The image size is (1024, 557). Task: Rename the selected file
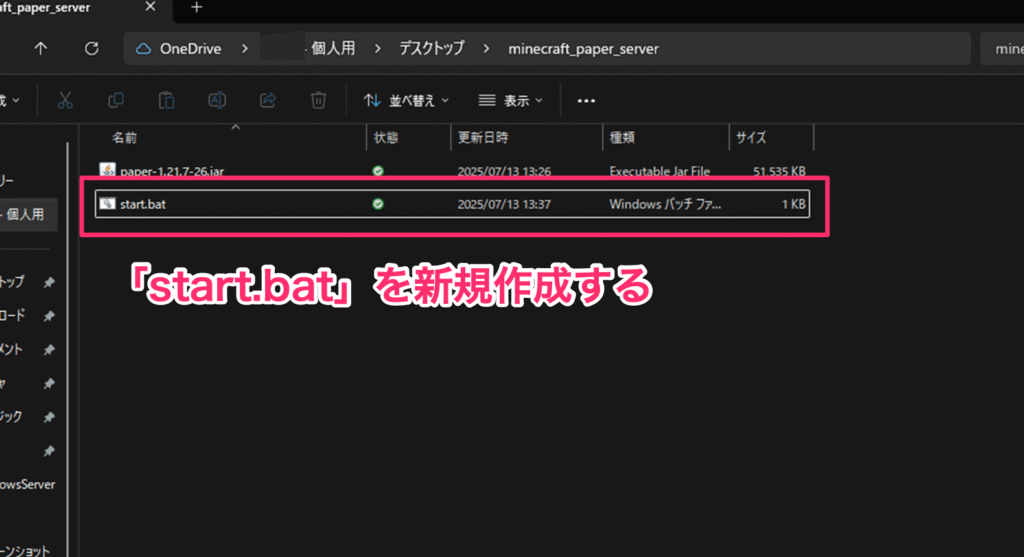217,101
